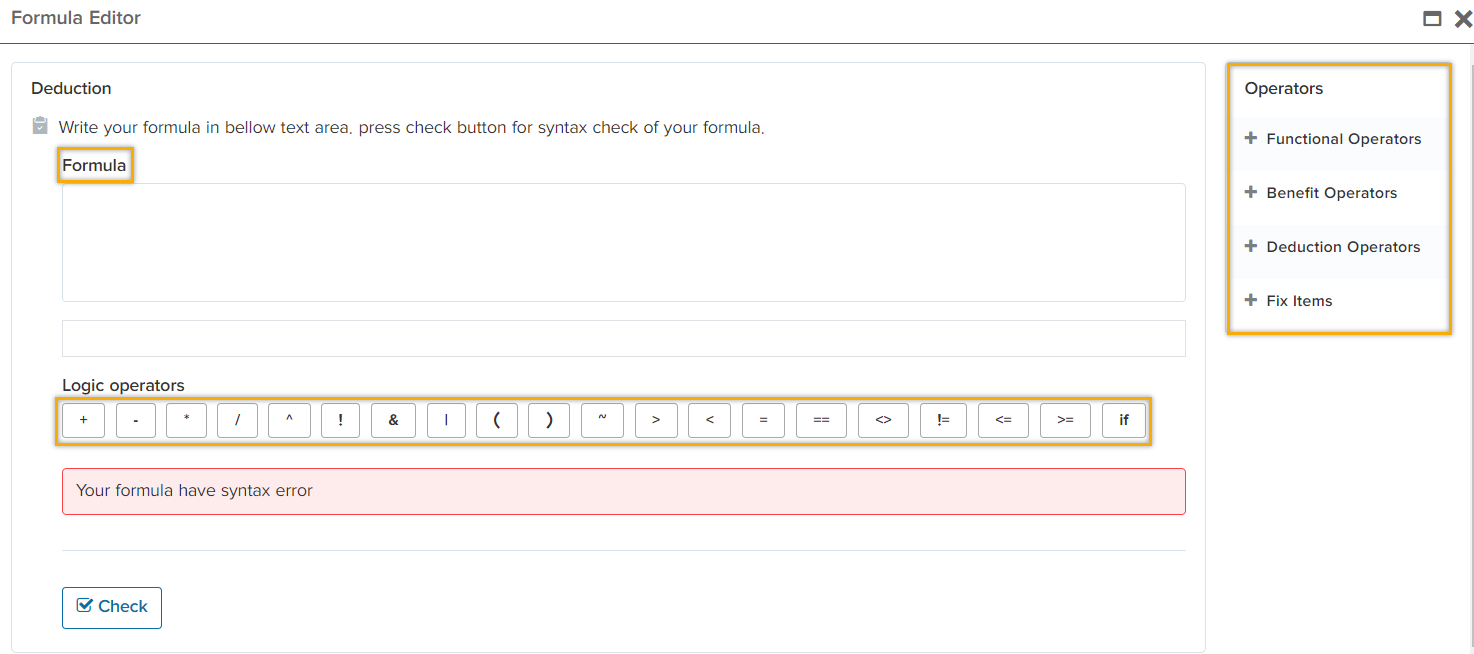
Task: Insert the multiply asterisk operator
Action: click(187, 420)
